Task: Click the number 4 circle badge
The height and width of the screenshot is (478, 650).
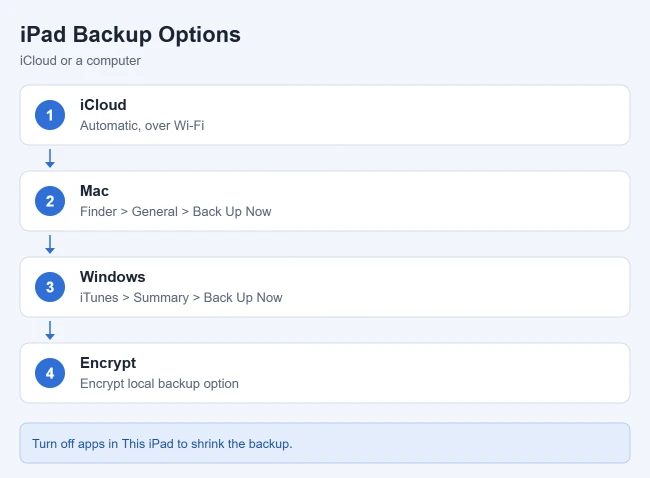Action: 50,373
